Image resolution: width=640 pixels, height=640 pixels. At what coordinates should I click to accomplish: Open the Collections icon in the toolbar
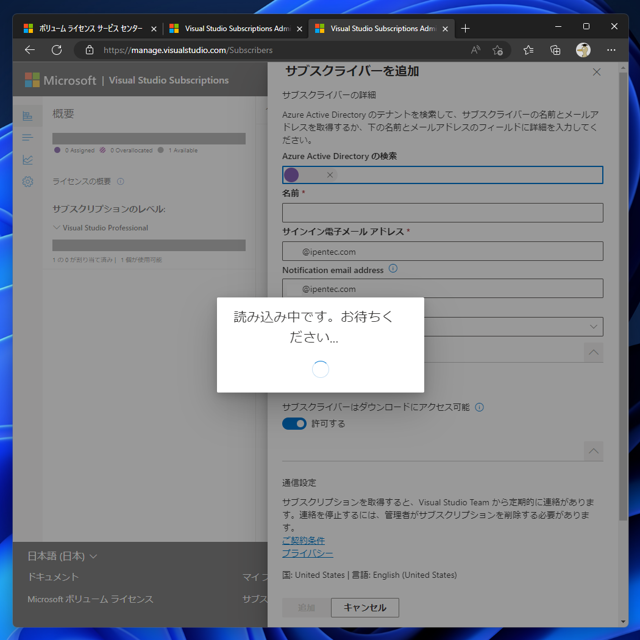pyautogui.click(x=555, y=50)
